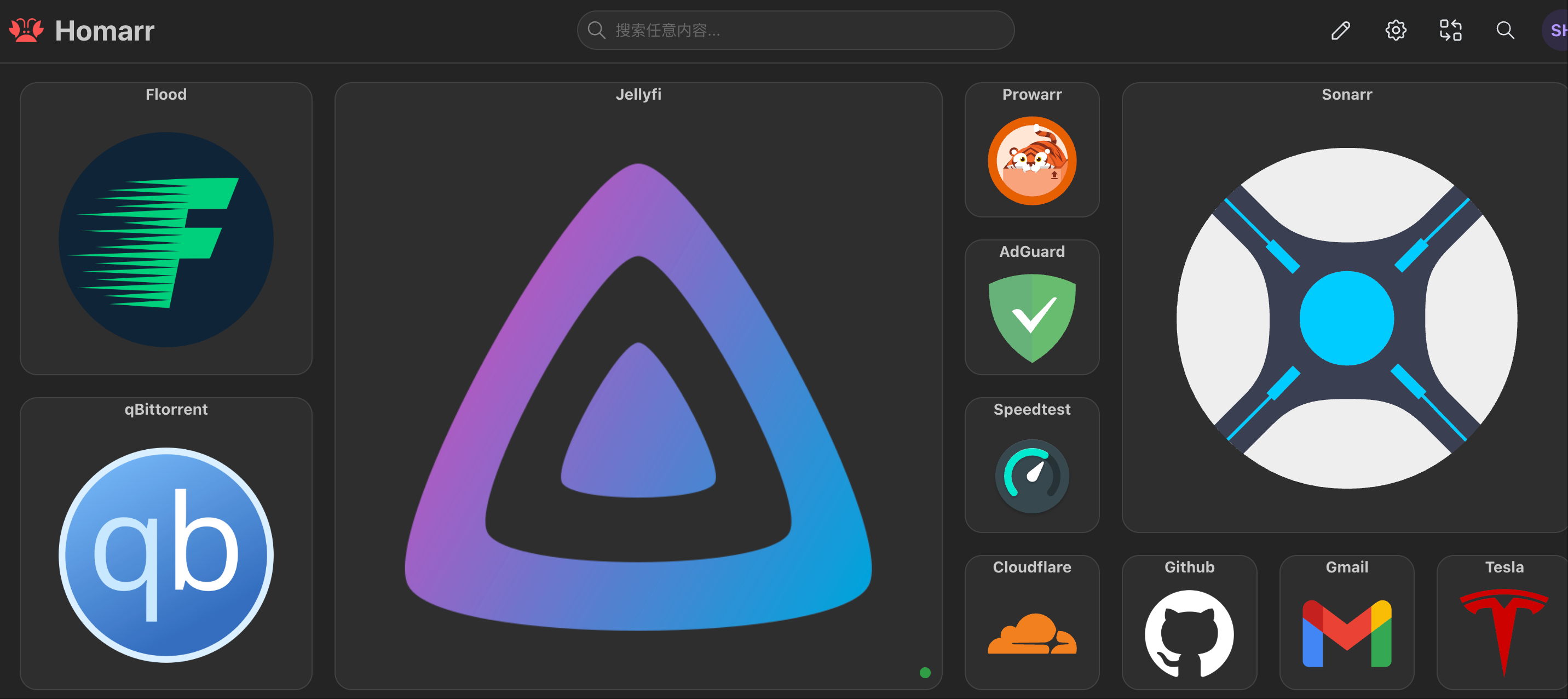
Task: Open Prowarr tiger icon
Action: point(1032,161)
